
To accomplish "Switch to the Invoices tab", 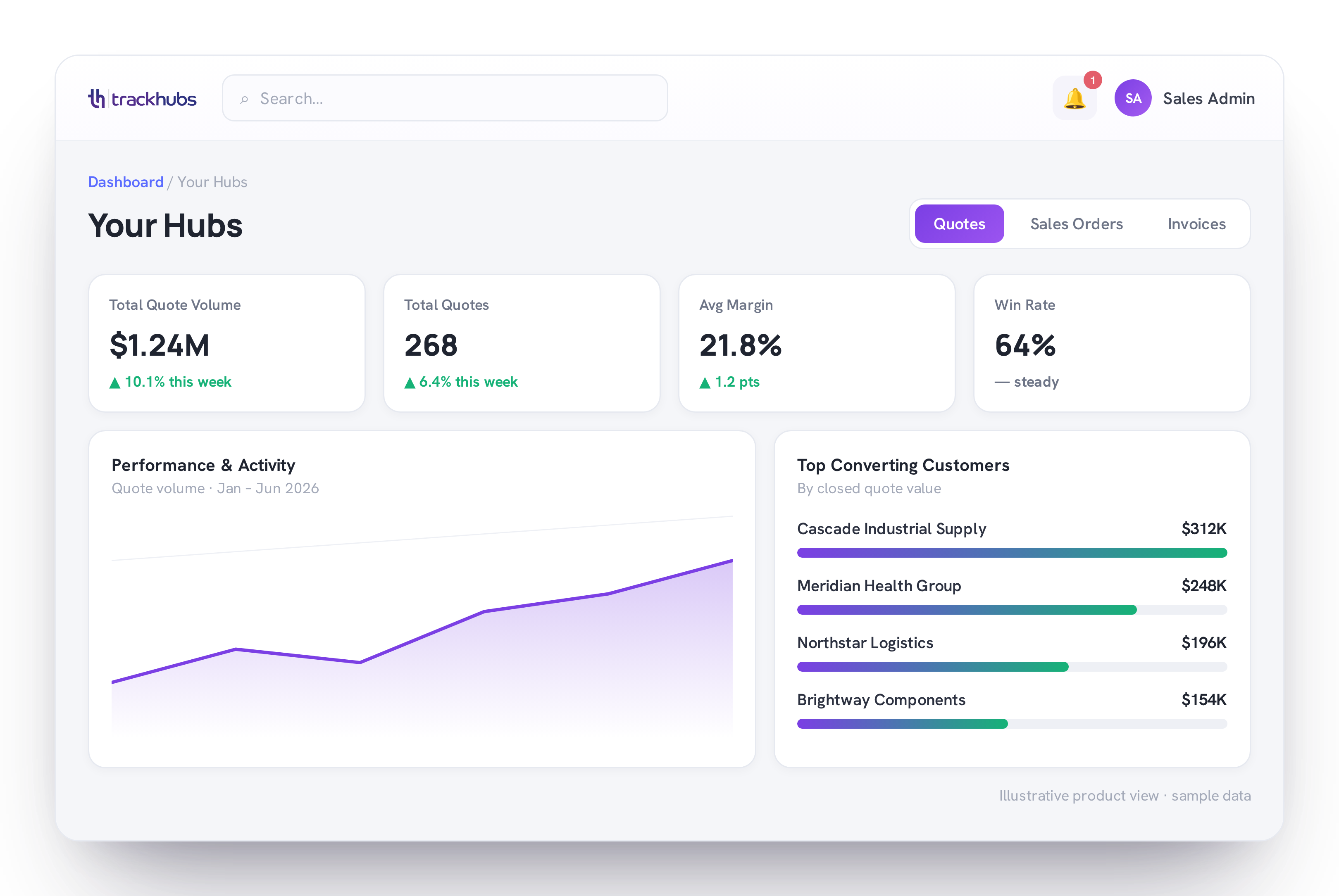I will coord(1196,223).
